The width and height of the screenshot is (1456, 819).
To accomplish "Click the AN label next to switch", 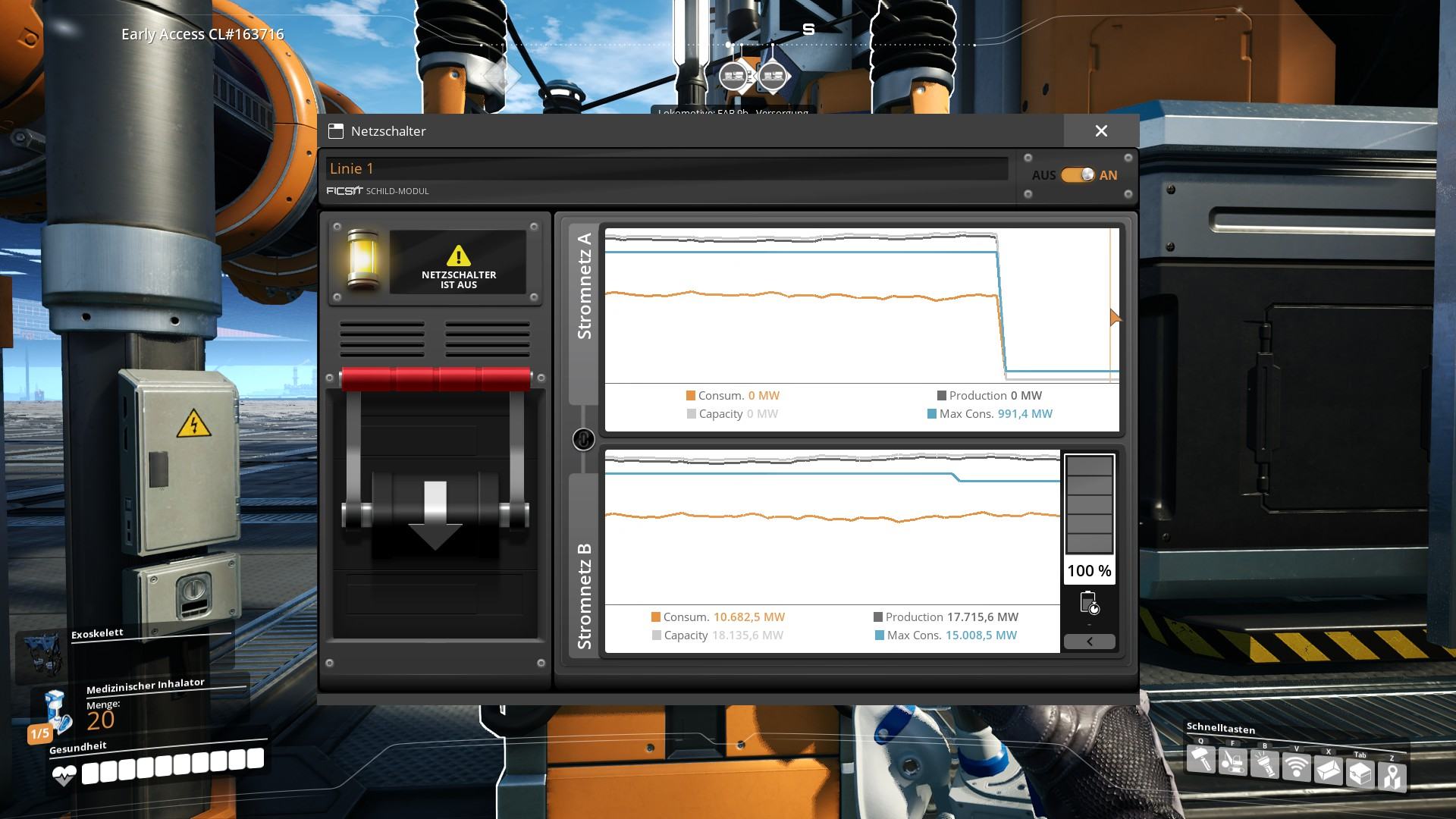I will pos(1108,175).
